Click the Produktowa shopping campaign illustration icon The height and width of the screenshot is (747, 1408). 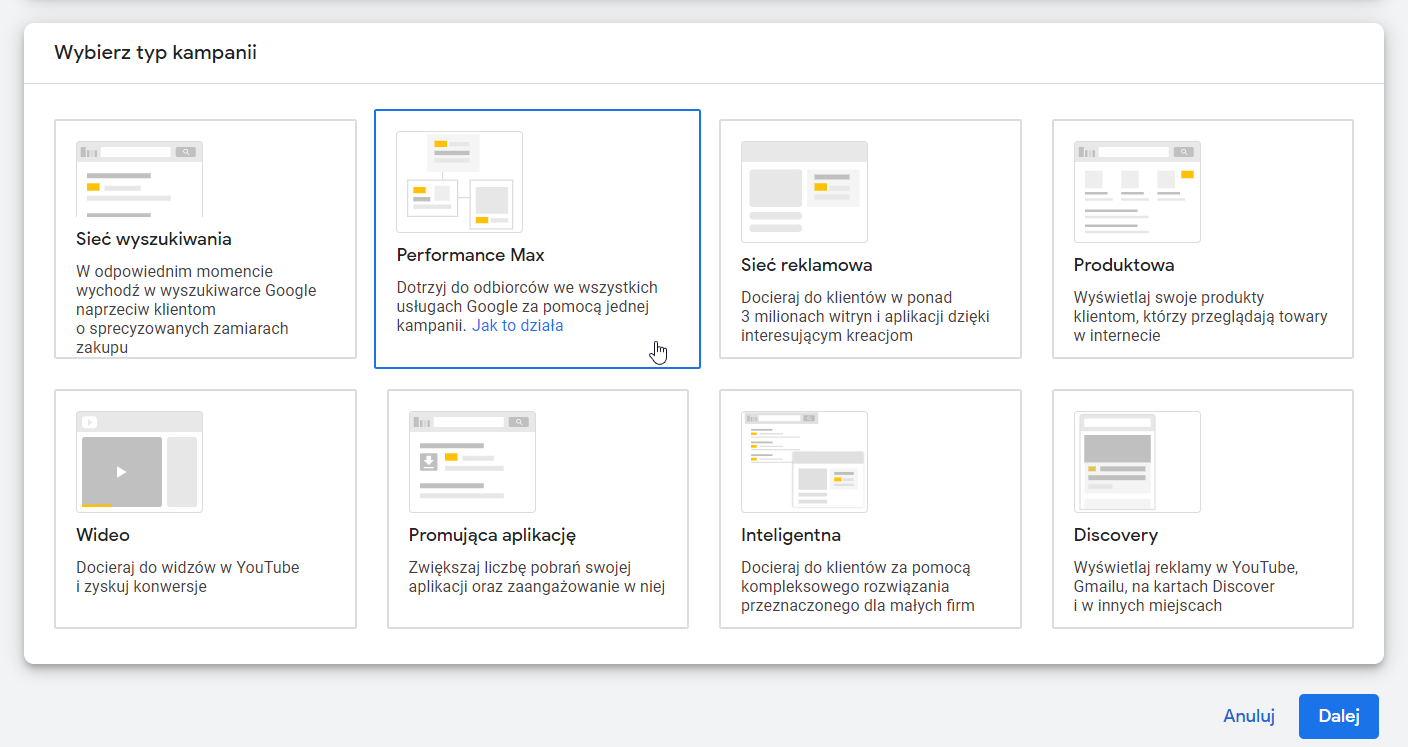[x=1137, y=192]
